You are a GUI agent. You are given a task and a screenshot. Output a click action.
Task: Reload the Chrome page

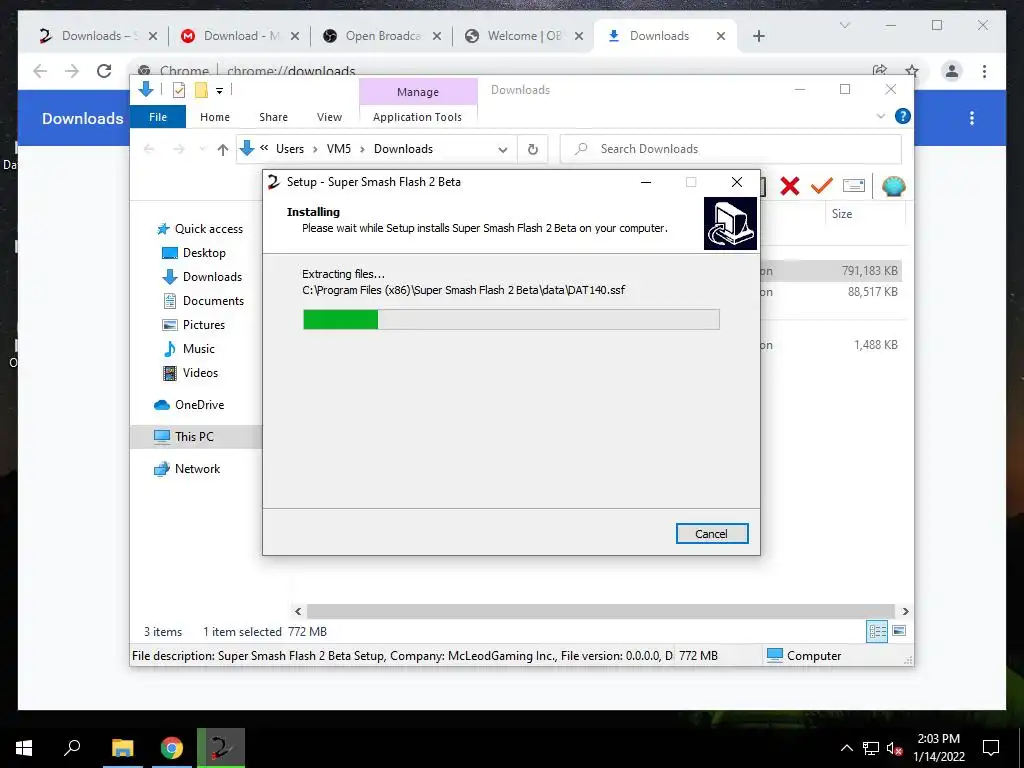104,71
